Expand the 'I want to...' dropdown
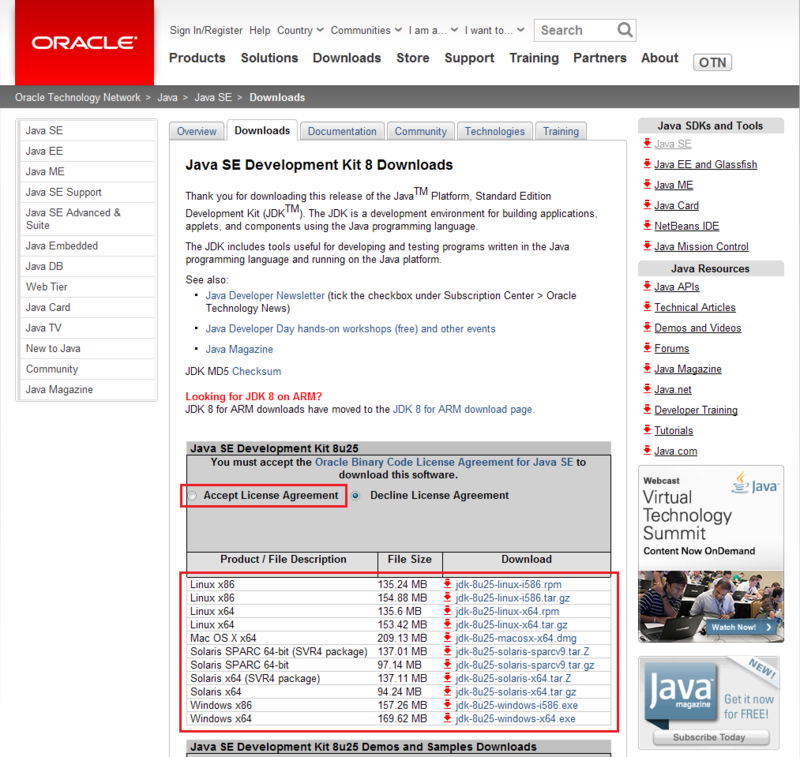Viewport: 800px width, 757px height. [494, 31]
